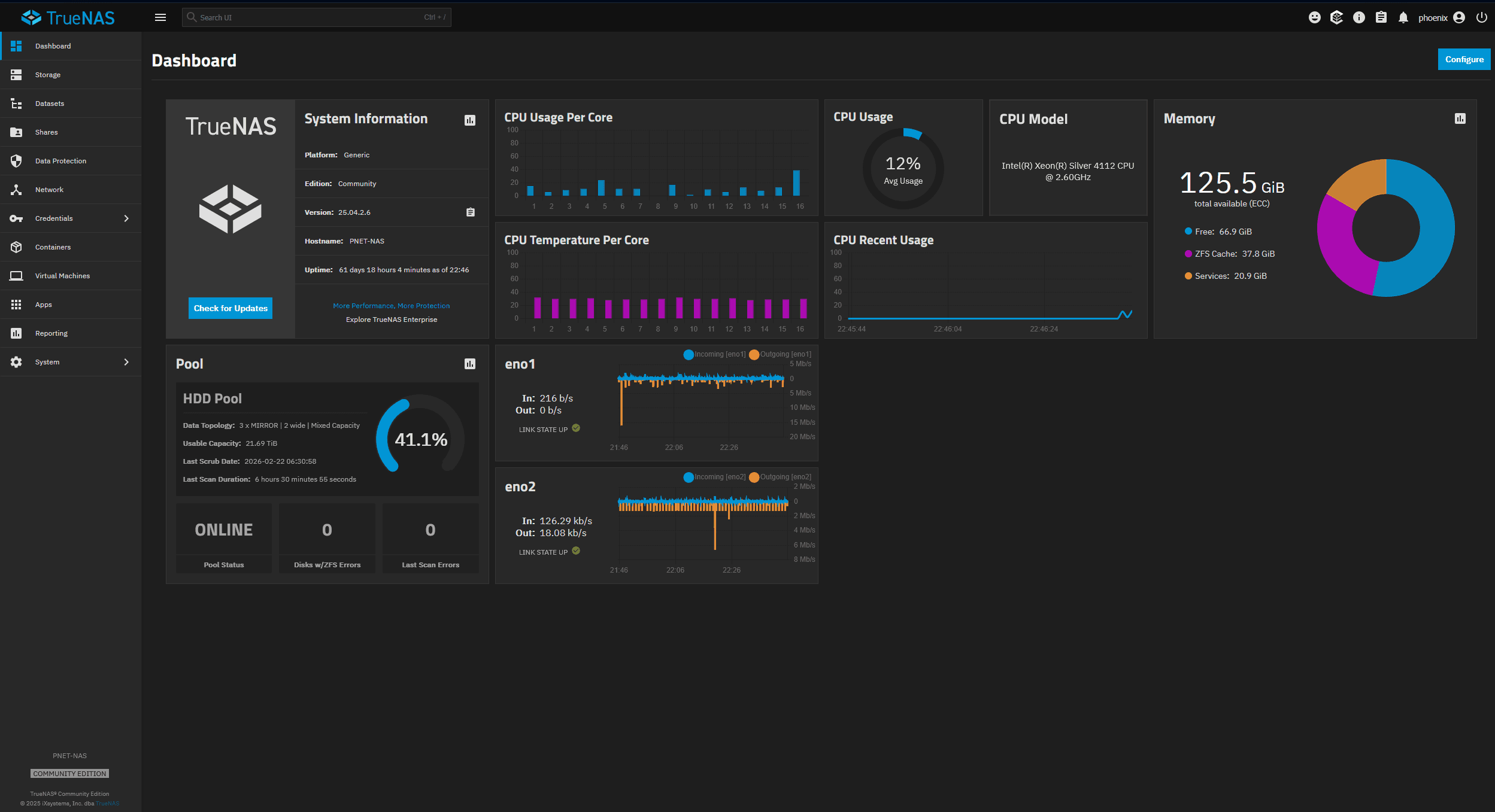The image size is (1495, 812).
Task: Open the Explore TrueNAS Enterprise link
Action: 392,319
